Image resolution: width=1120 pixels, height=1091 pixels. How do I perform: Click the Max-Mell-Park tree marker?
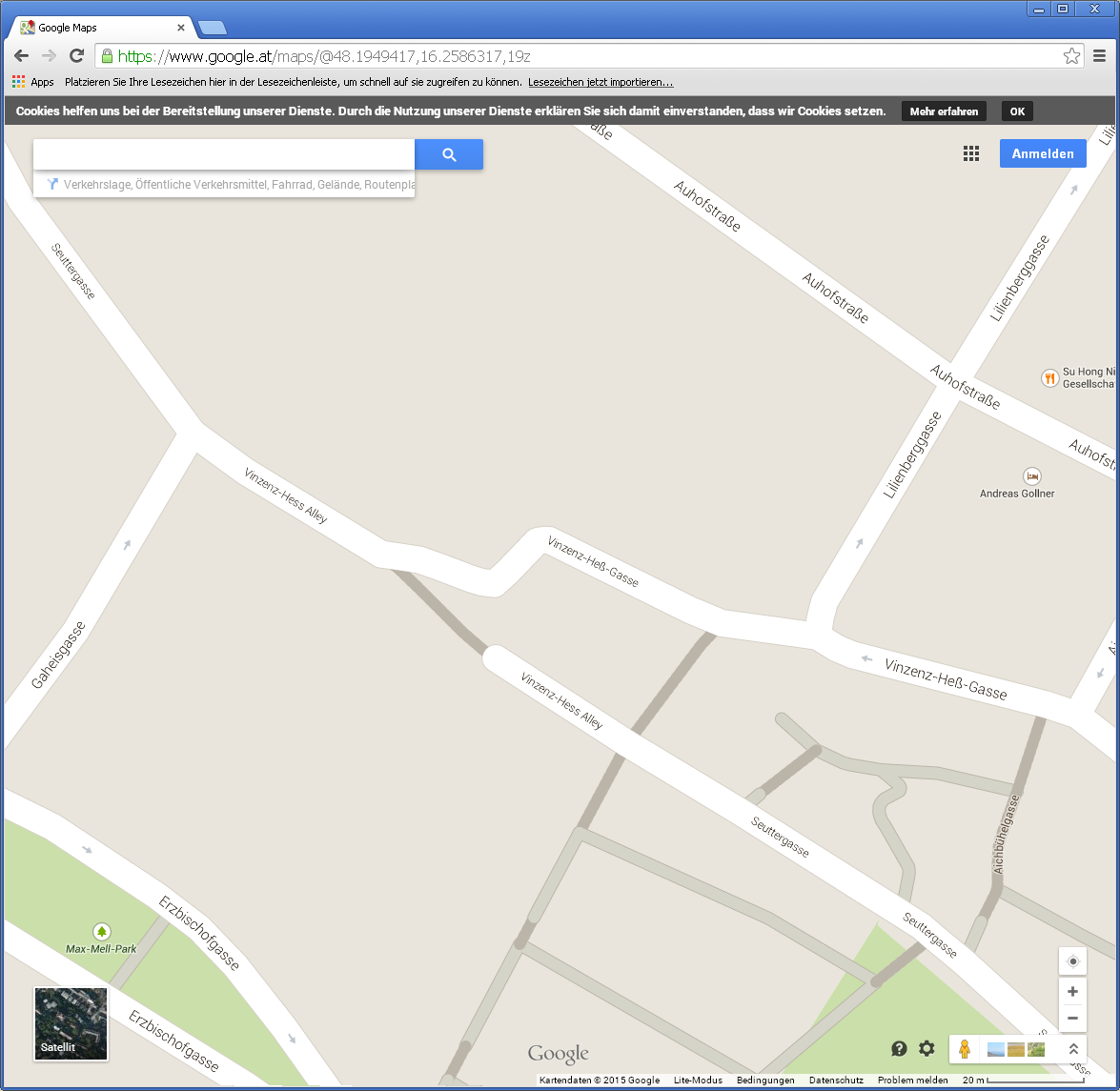pyautogui.click(x=101, y=931)
